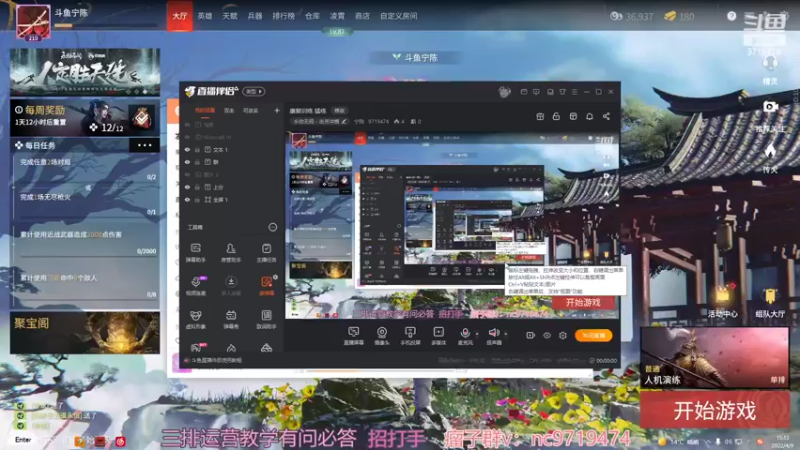The image size is (800, 450).
Task: Click the coin currency icon in the game top bar
Action: 616,16
